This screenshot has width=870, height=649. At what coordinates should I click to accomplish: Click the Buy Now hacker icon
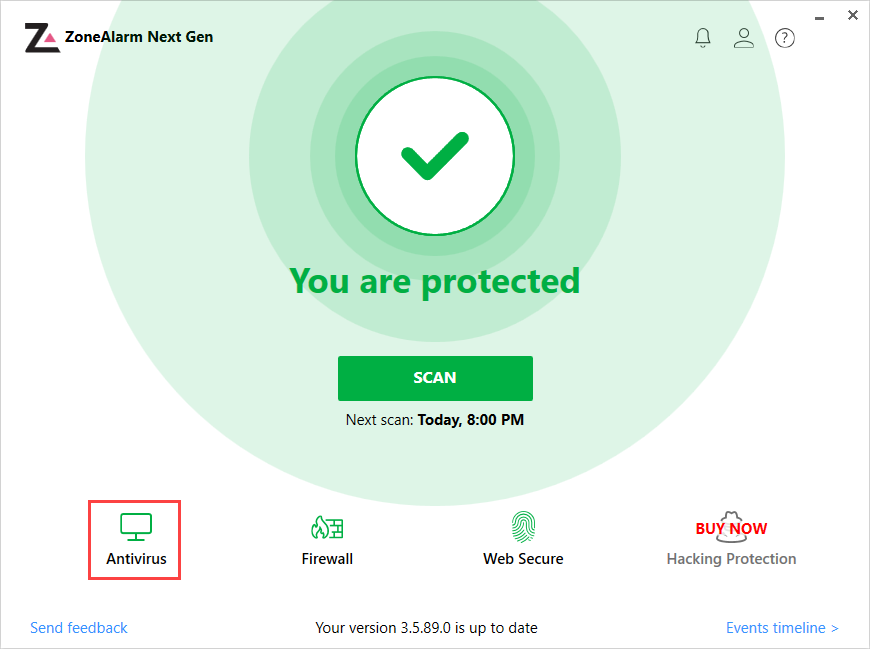(731, 527)
